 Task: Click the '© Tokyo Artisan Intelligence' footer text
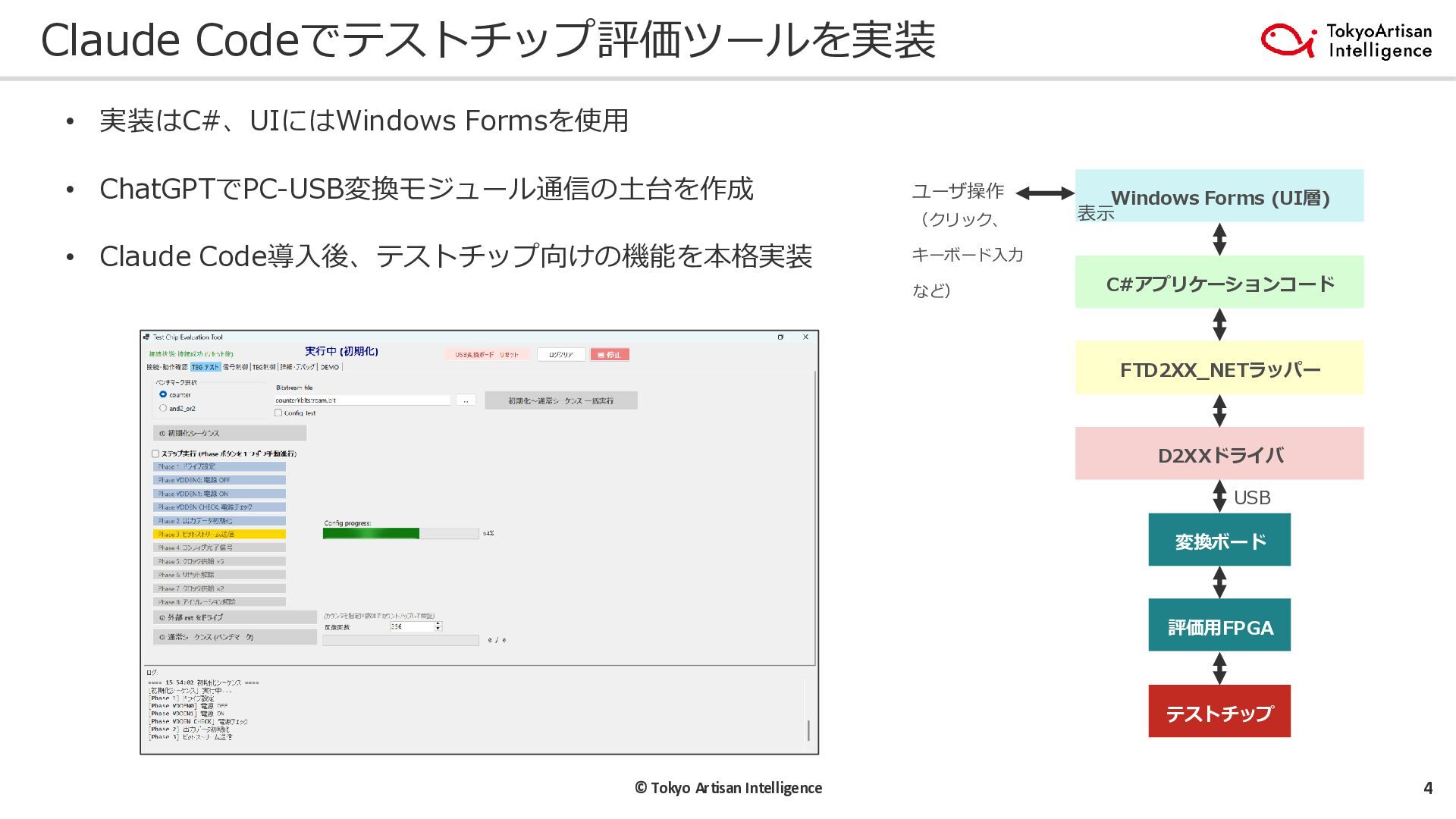(x=728, y=788)
